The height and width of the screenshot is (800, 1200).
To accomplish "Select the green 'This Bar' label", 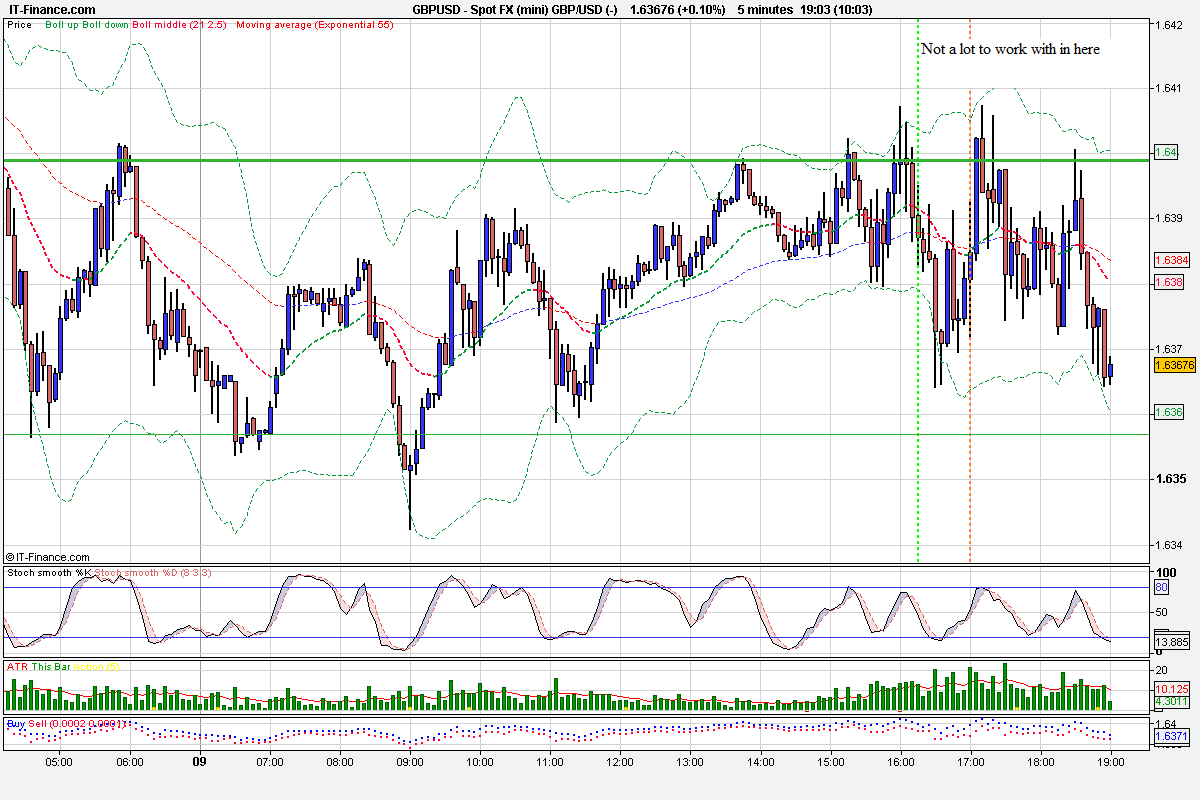I will pos(50,665).
